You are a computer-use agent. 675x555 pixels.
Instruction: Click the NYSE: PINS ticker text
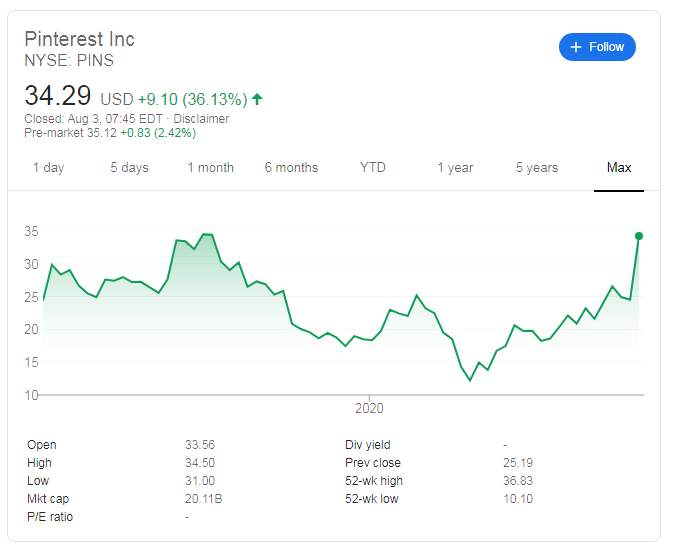pos(69,60)
